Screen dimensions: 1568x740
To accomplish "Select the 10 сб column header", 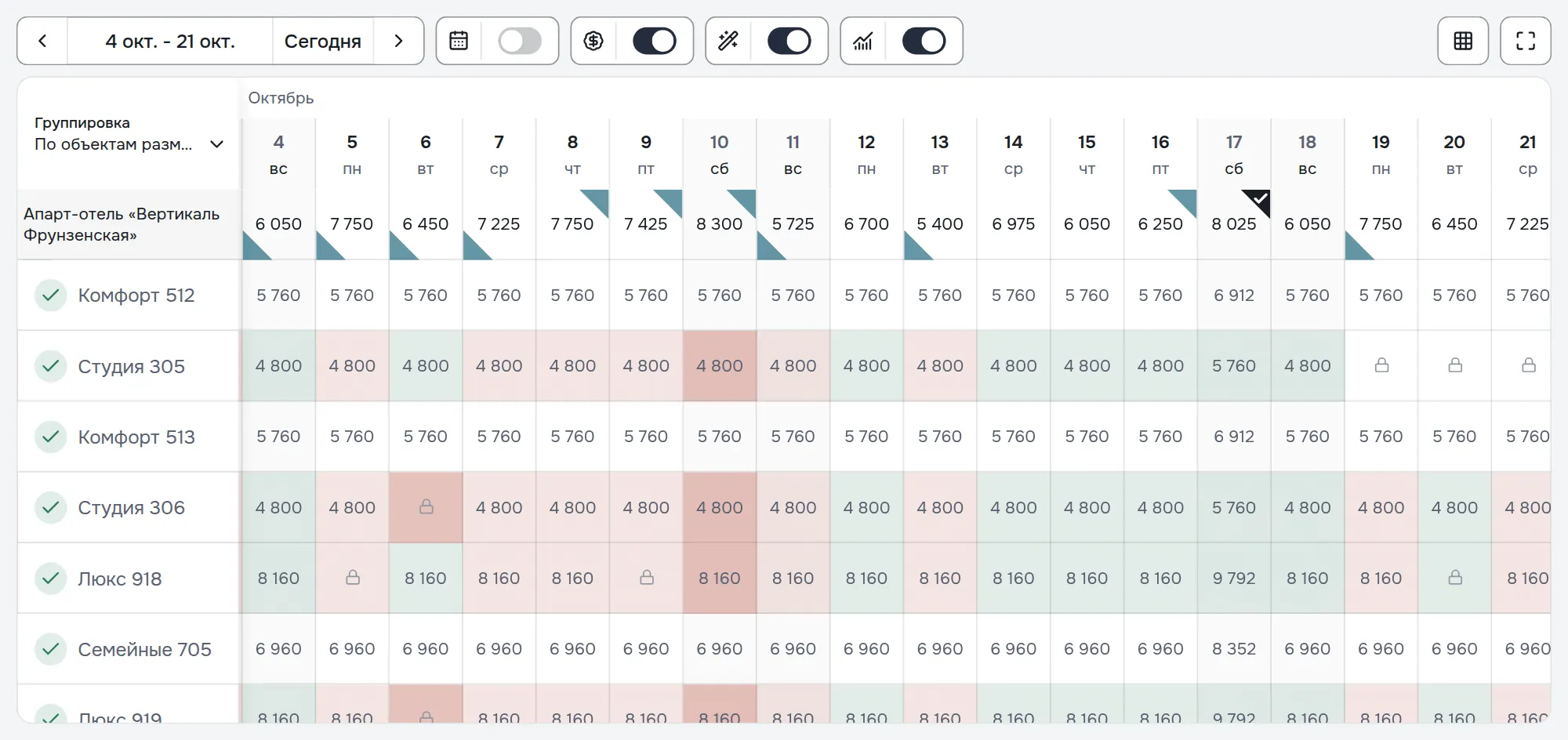I will (719, 154).
